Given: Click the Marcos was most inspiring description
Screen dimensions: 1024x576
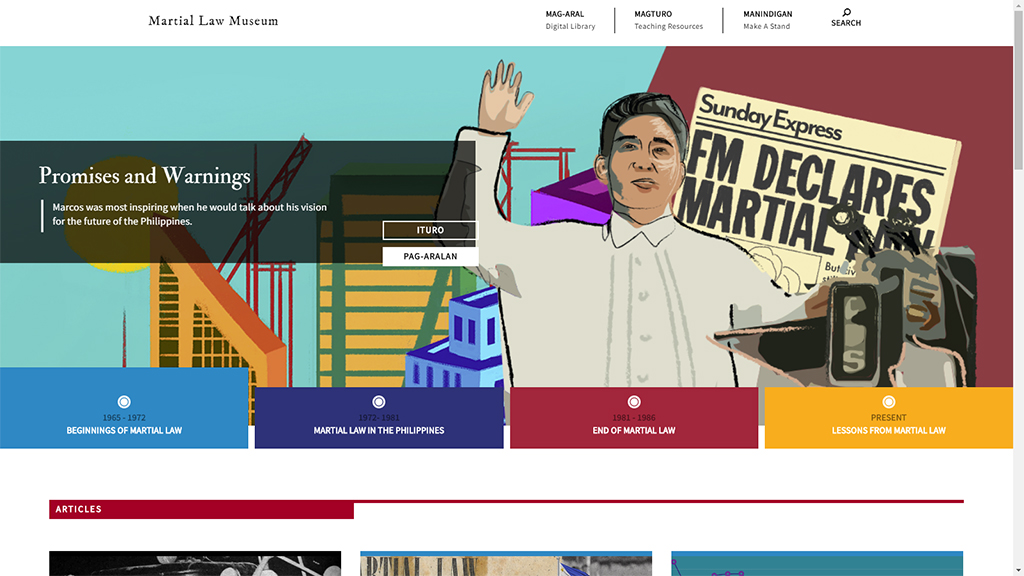Looking at the screenshot, I should point(189,214).
